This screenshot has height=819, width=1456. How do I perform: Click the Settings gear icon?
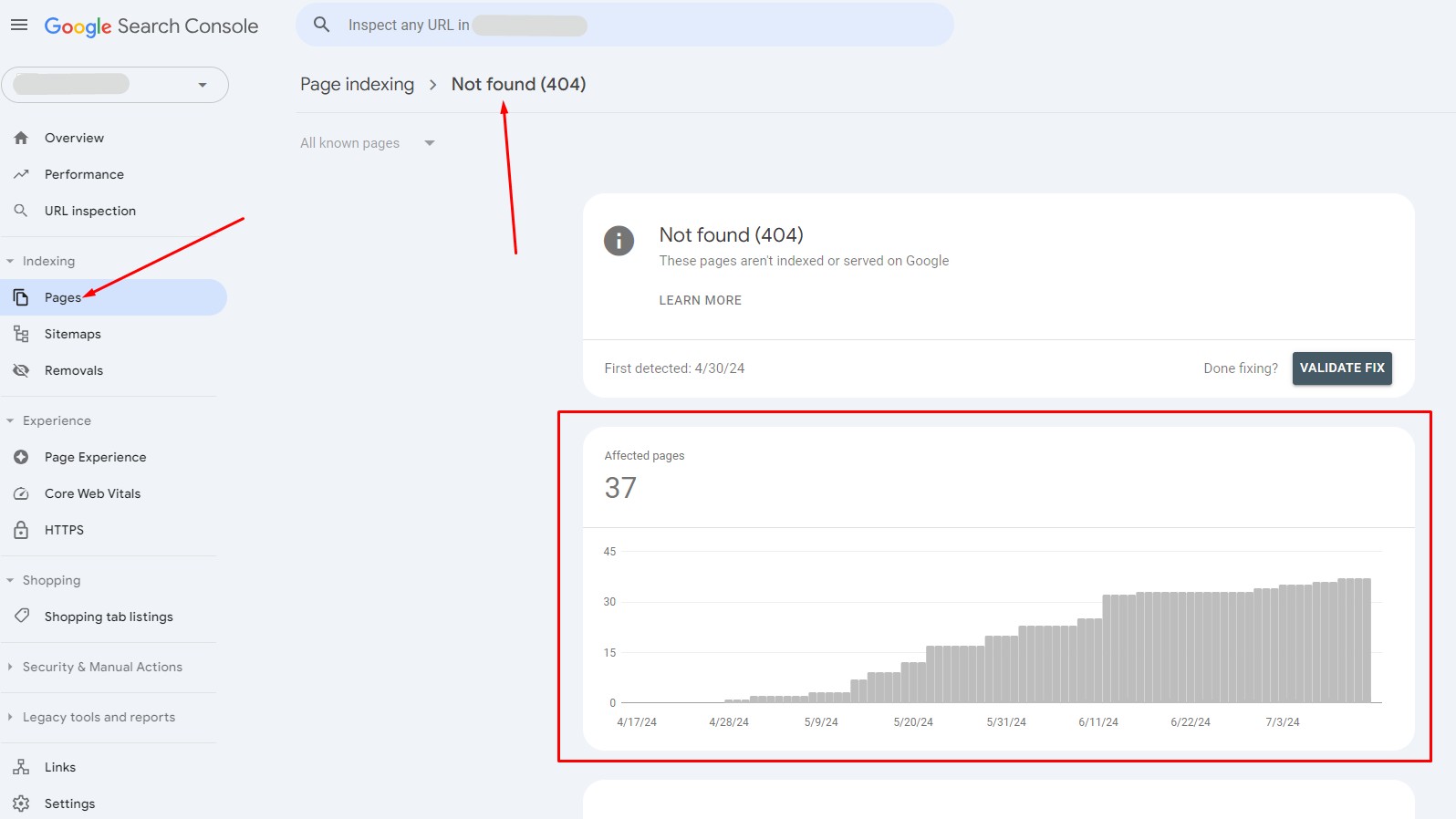[x=21, y=803]
